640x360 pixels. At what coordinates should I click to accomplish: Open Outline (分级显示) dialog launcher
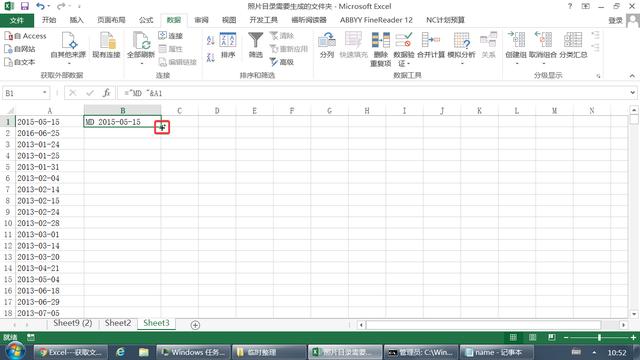coord(598,76)
